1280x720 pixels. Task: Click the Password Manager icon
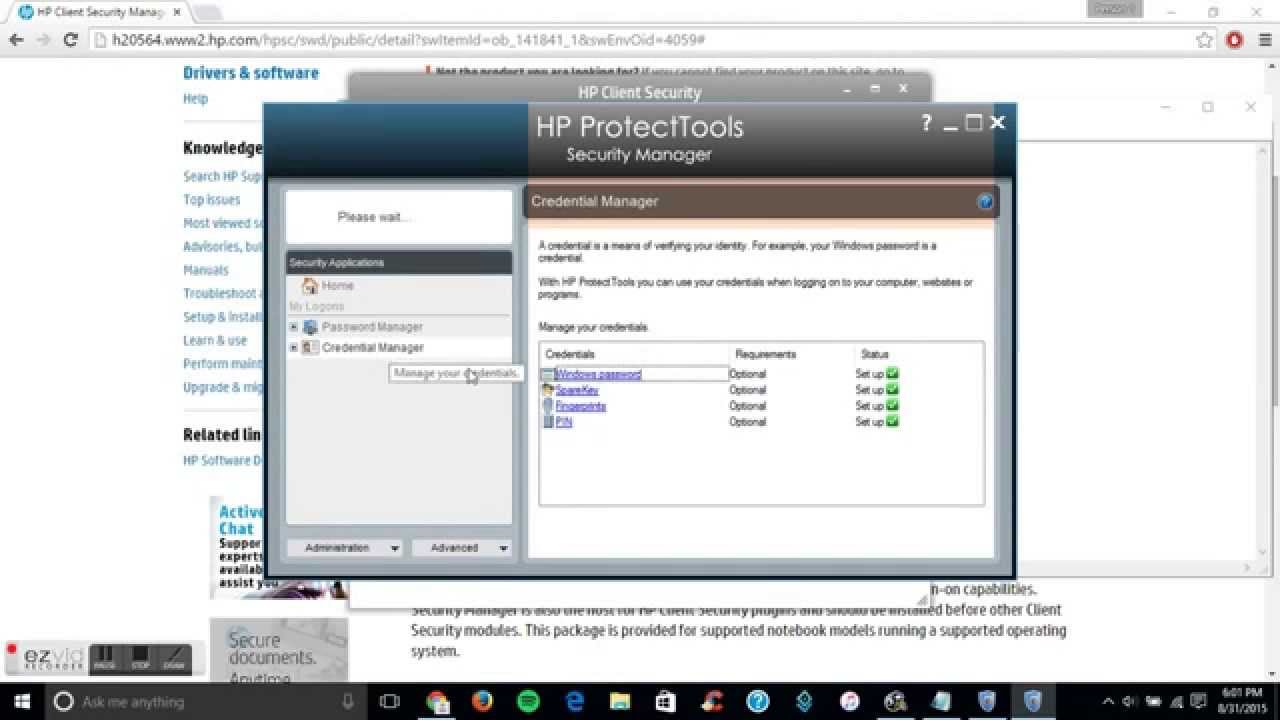pyautogui.click(x=310, y=327)
